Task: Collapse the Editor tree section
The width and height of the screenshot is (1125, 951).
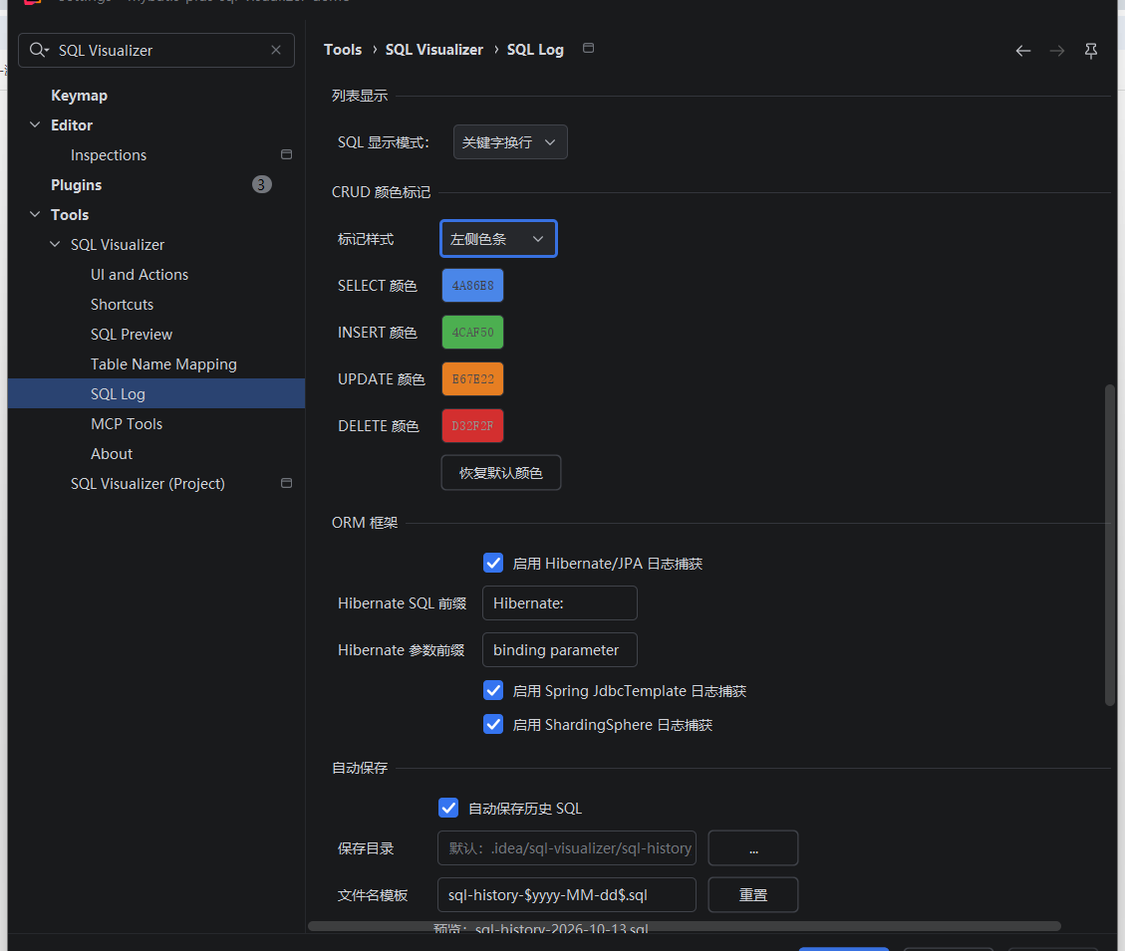Action: click(x=34, y=125)
